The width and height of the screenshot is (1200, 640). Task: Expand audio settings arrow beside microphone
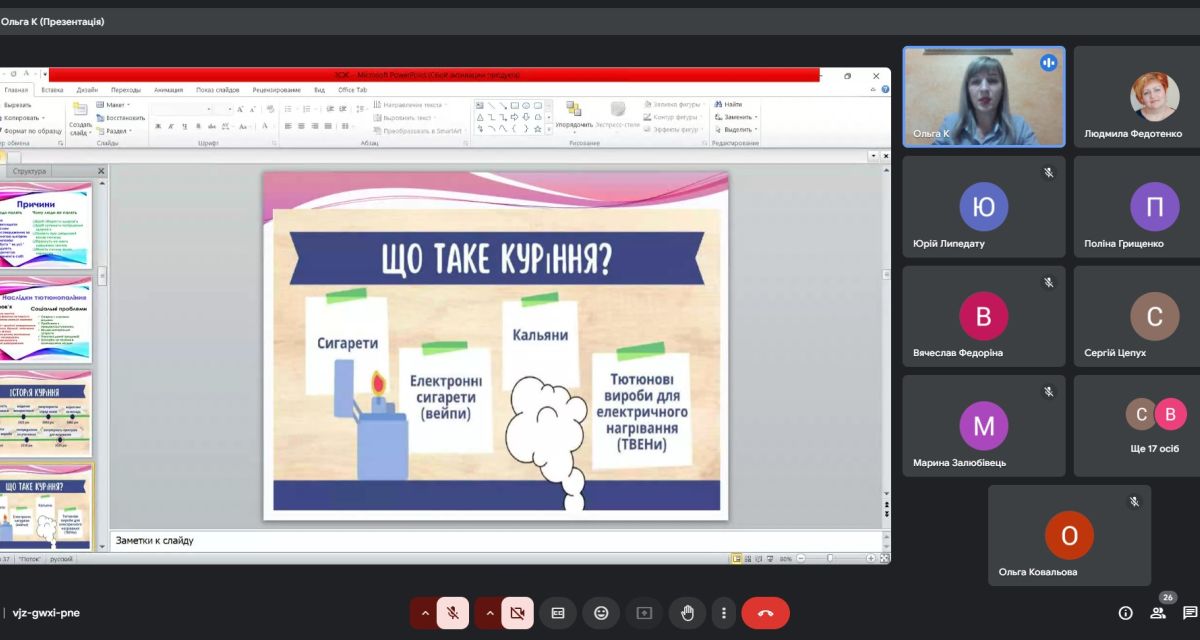pyautogui.click(x=424, y=613)
